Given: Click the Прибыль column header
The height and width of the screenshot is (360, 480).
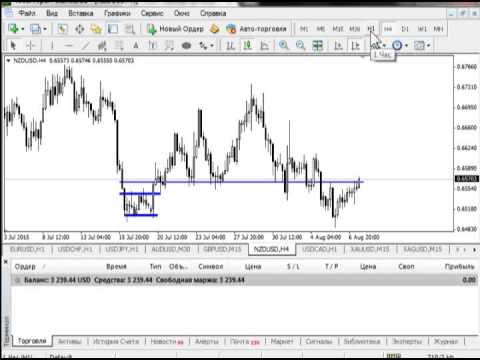Looking at the screenshot, I should (459, 267).
